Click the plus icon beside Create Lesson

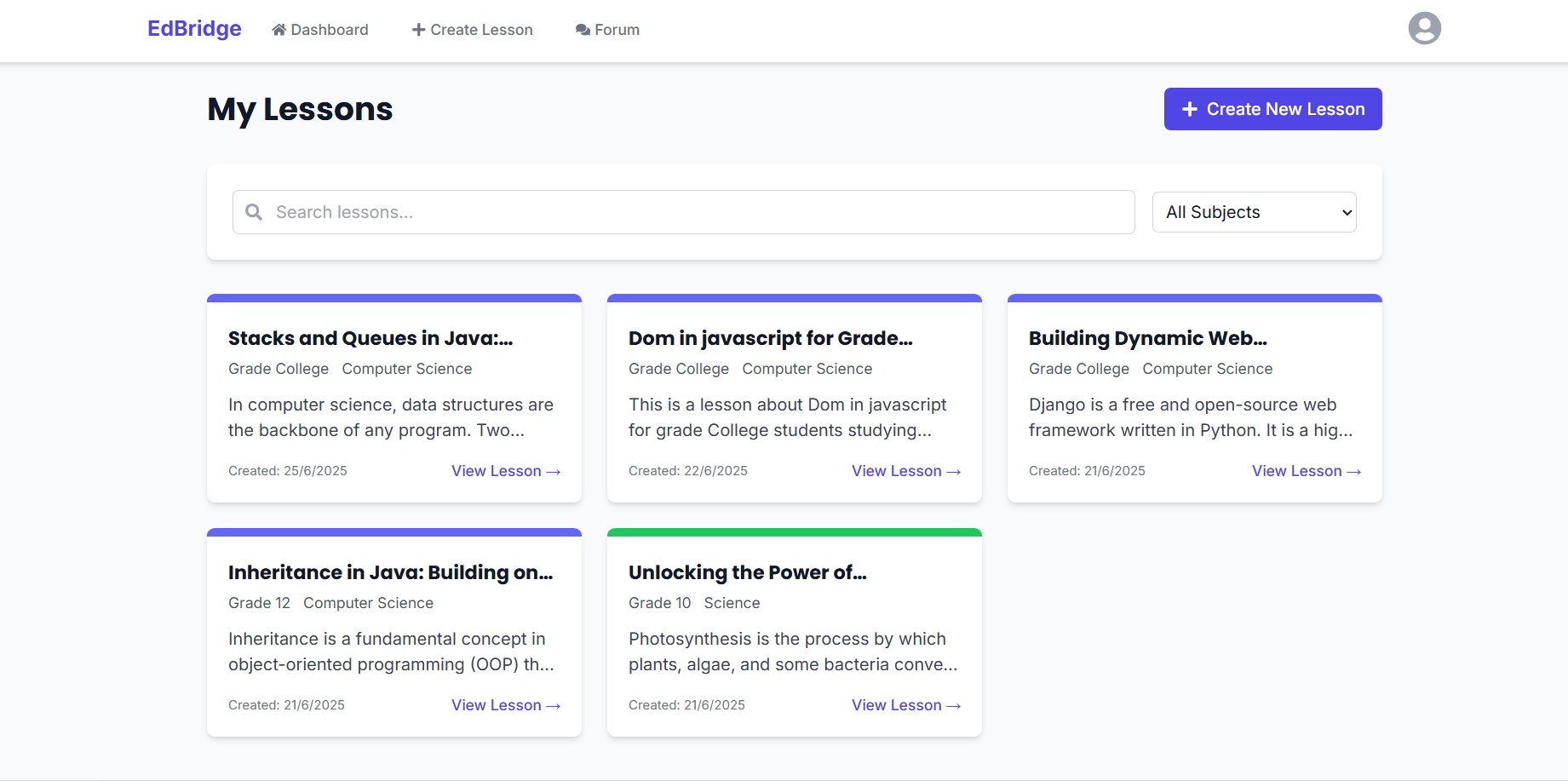pyautogui.click(x=418, y=30)
